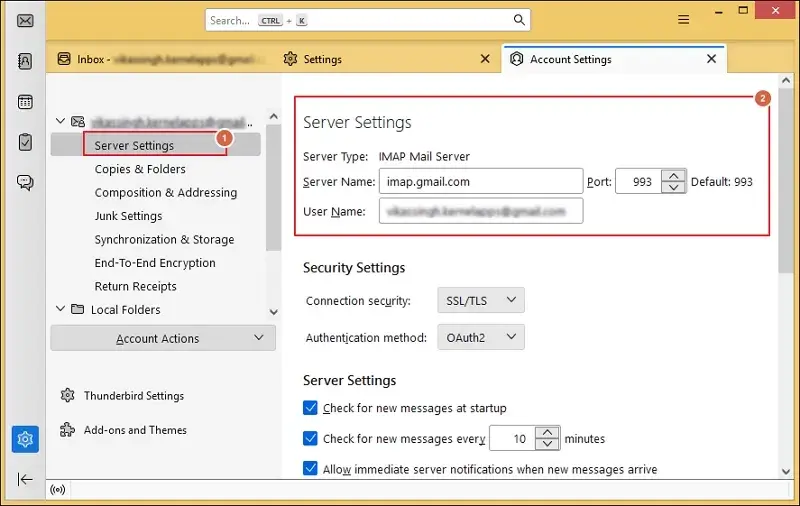The height and width of the screenshot is (506, 800).
Task: Click main pane scroll up arrow
Action: coord(786,81)
